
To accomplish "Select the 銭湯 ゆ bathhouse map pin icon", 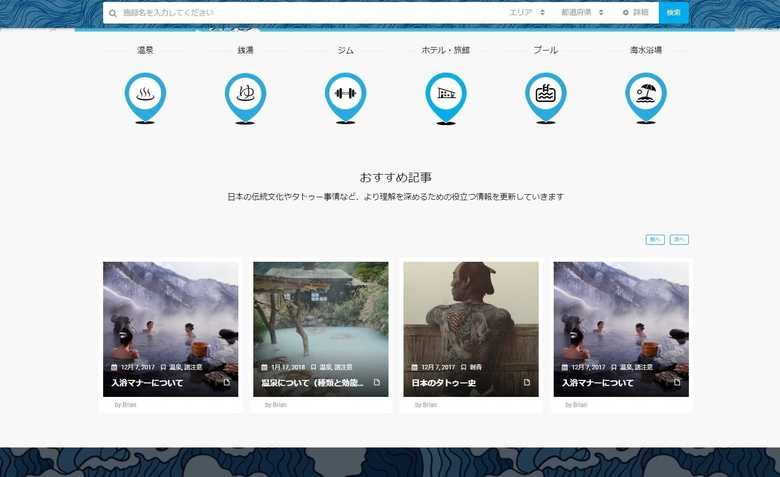I will click(x=245, y=98).
